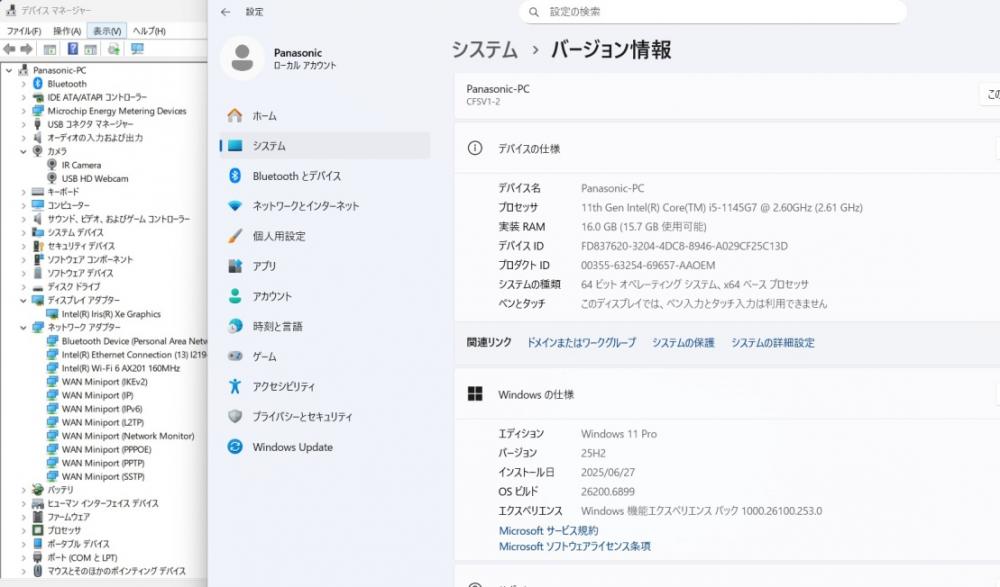Open アクセシビリティ in Settings sidebar

(325, 386)
